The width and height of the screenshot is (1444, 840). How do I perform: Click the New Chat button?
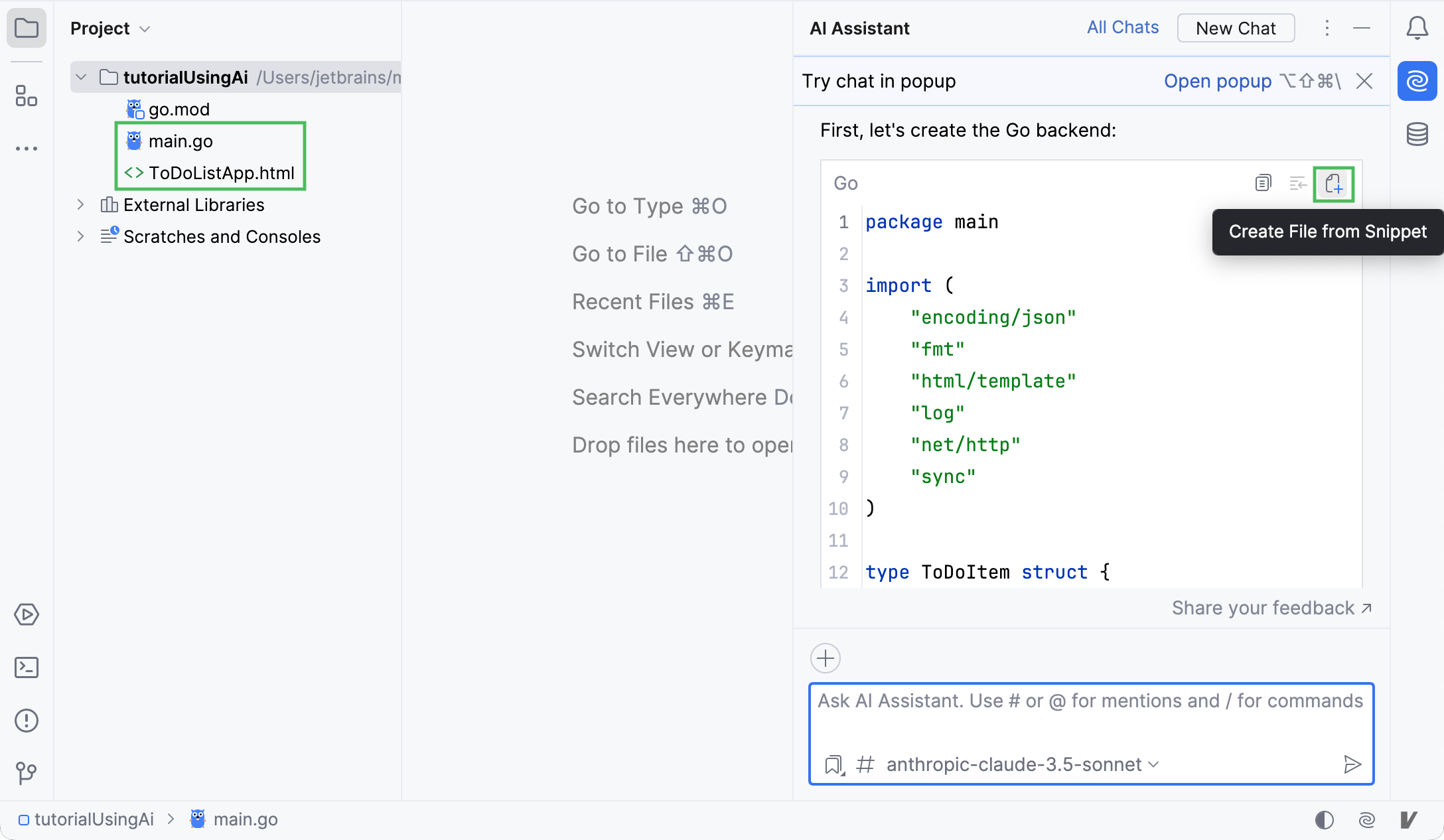pyautogui.click(x=1235, y=28)
